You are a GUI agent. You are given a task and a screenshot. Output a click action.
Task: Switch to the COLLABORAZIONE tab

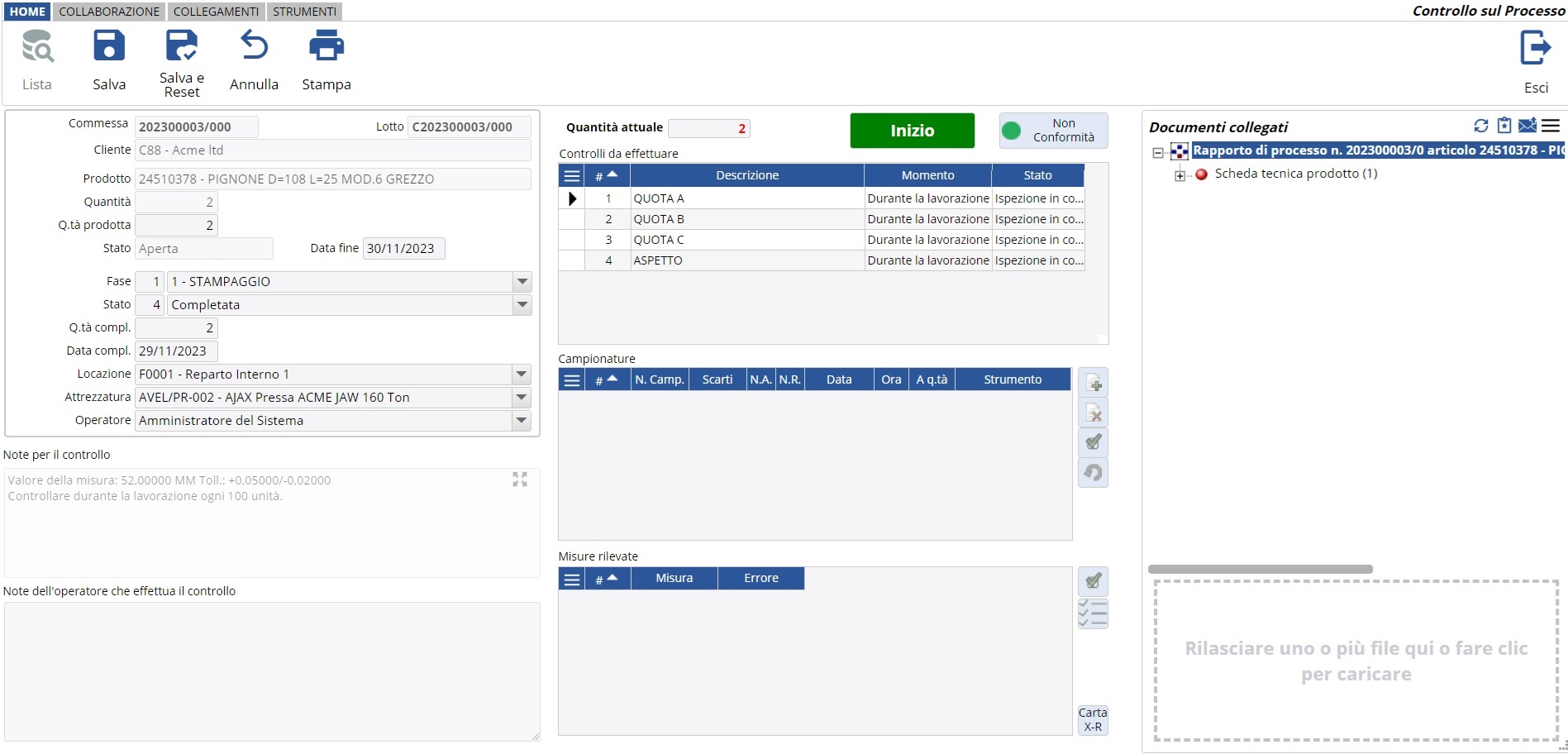click(109, 12)
